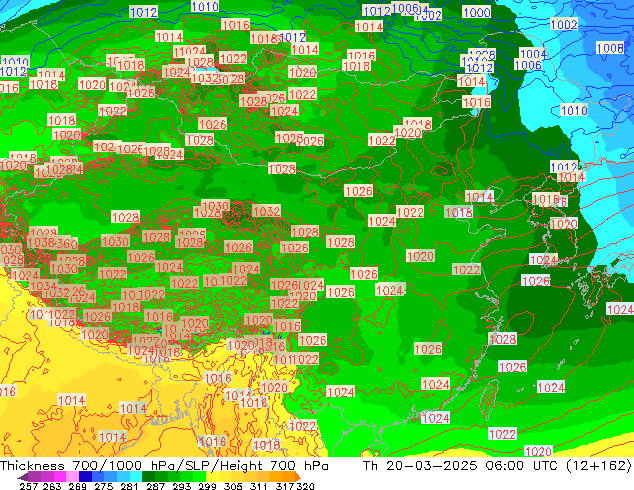634x490 pixels.
Task: Click the legend value 263
Action: click(52, 486)
